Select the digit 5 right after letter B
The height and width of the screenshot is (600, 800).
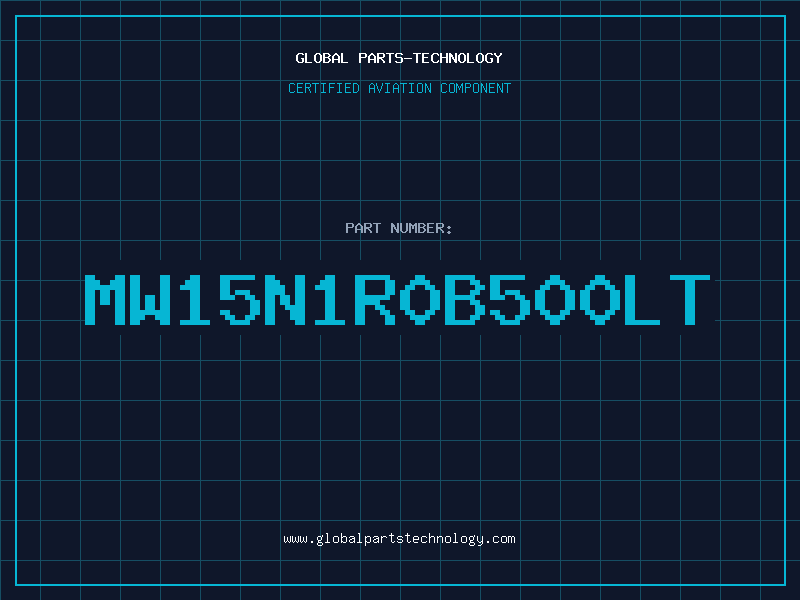tap(510, 300)
